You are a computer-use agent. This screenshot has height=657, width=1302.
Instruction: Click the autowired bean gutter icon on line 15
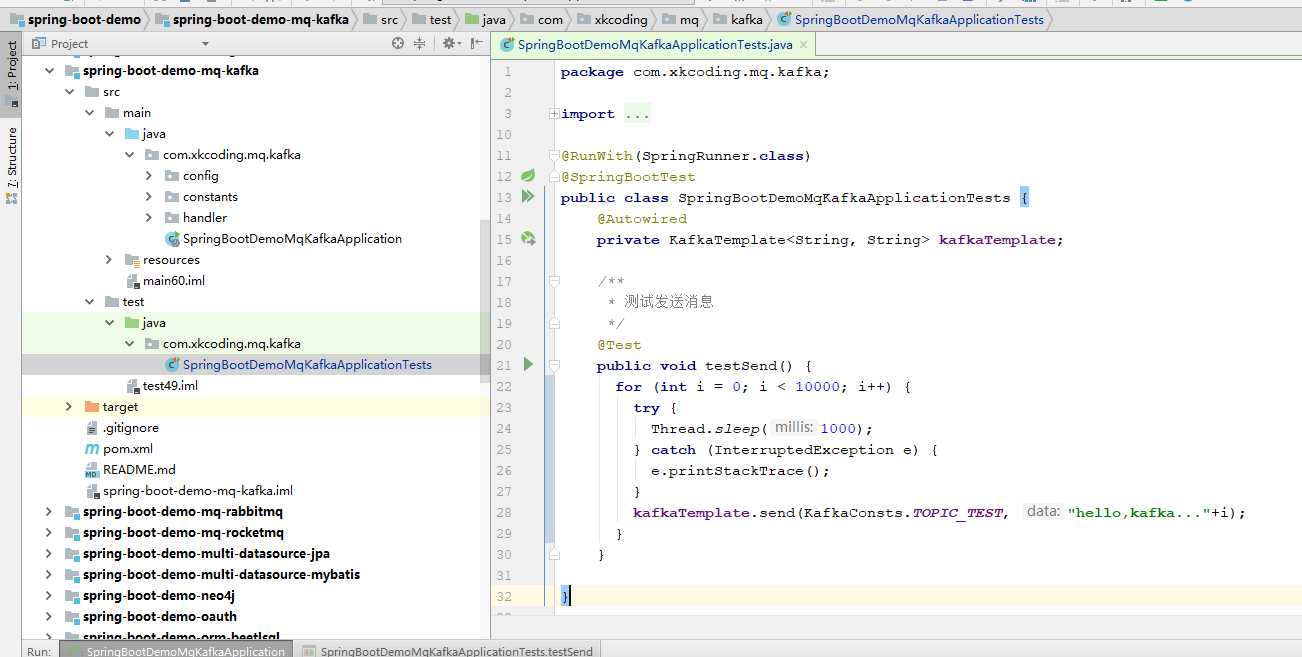point(528,239)
